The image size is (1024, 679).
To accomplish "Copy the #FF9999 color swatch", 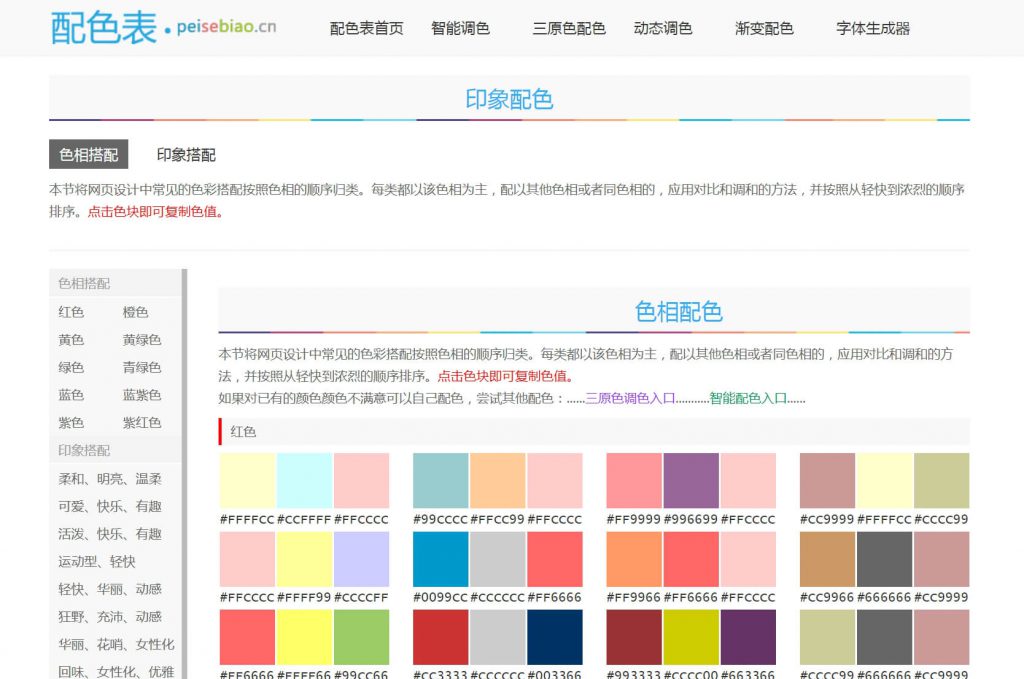I will [x=633, y=479].
